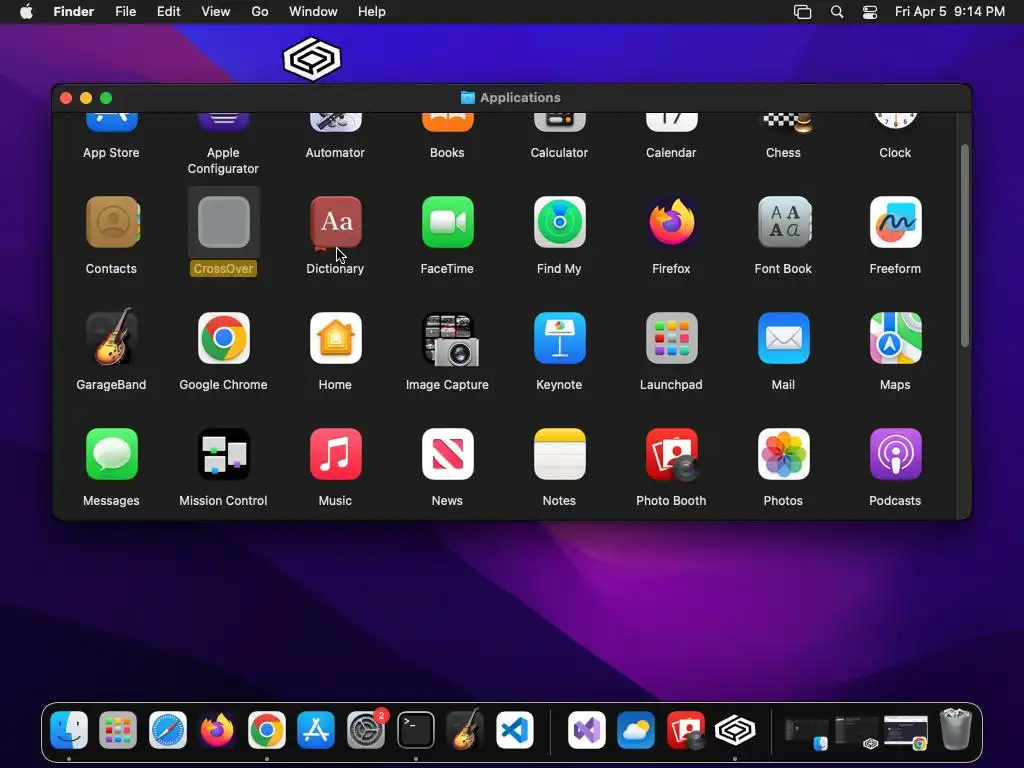Image resolution: width=1024 pixels, height=768 pixels.
Task: Select GarageBand in the Applications window
Action: point(112,337)
